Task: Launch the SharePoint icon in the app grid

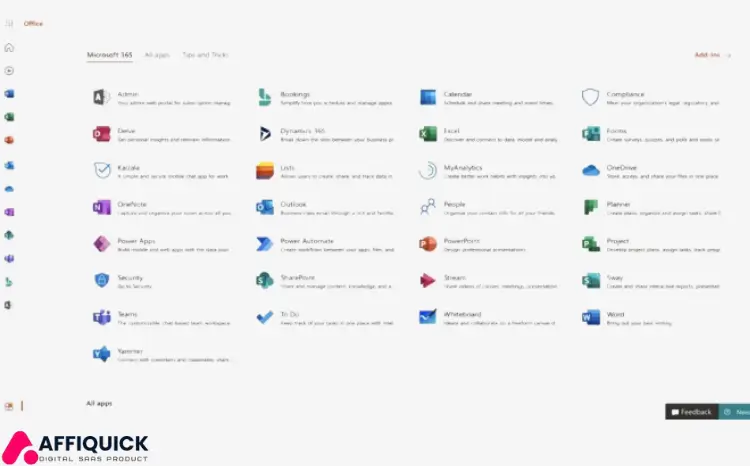Action: click(x=265, y=280)
